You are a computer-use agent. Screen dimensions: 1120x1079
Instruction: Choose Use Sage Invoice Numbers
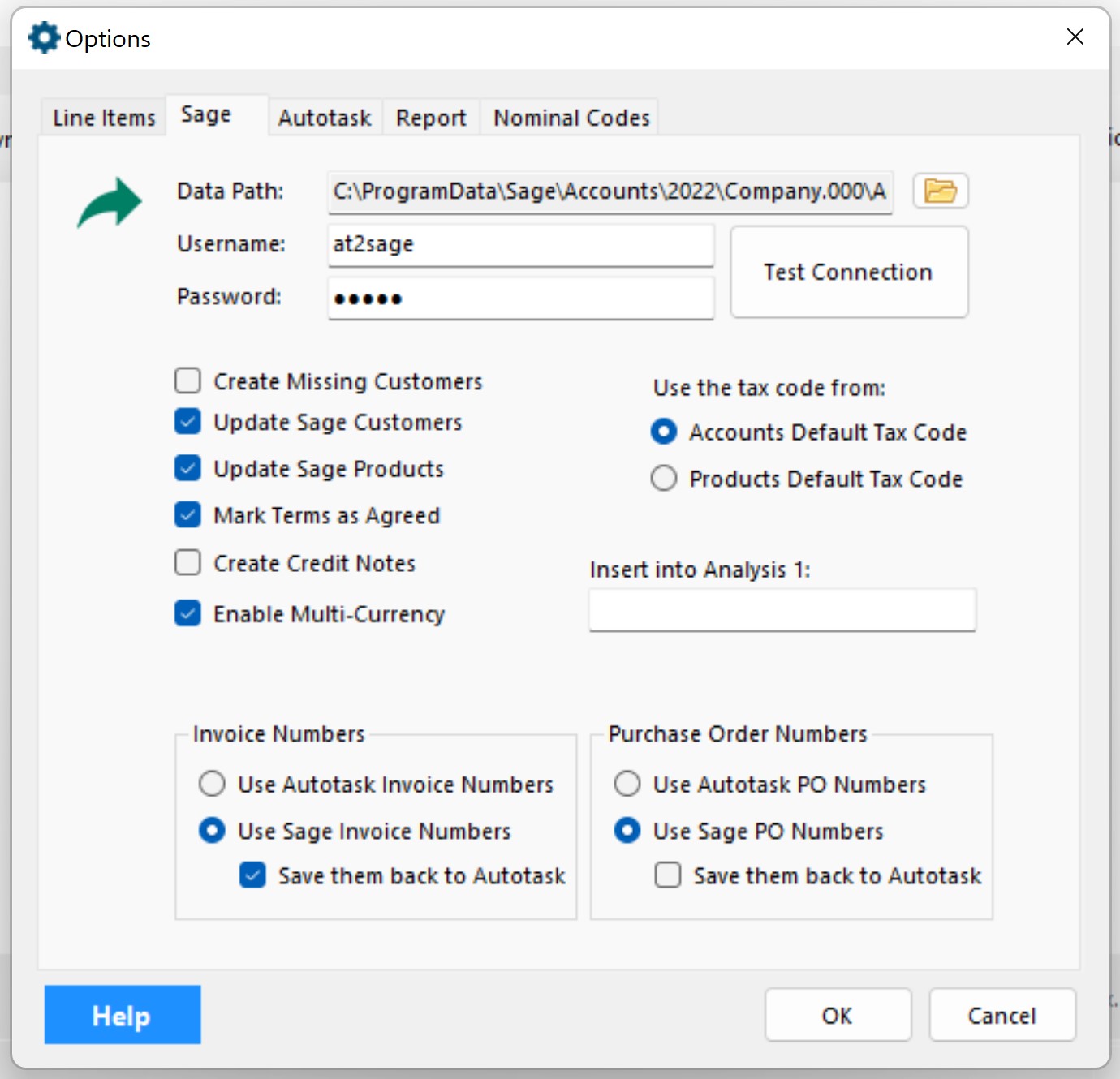[212, 831]
